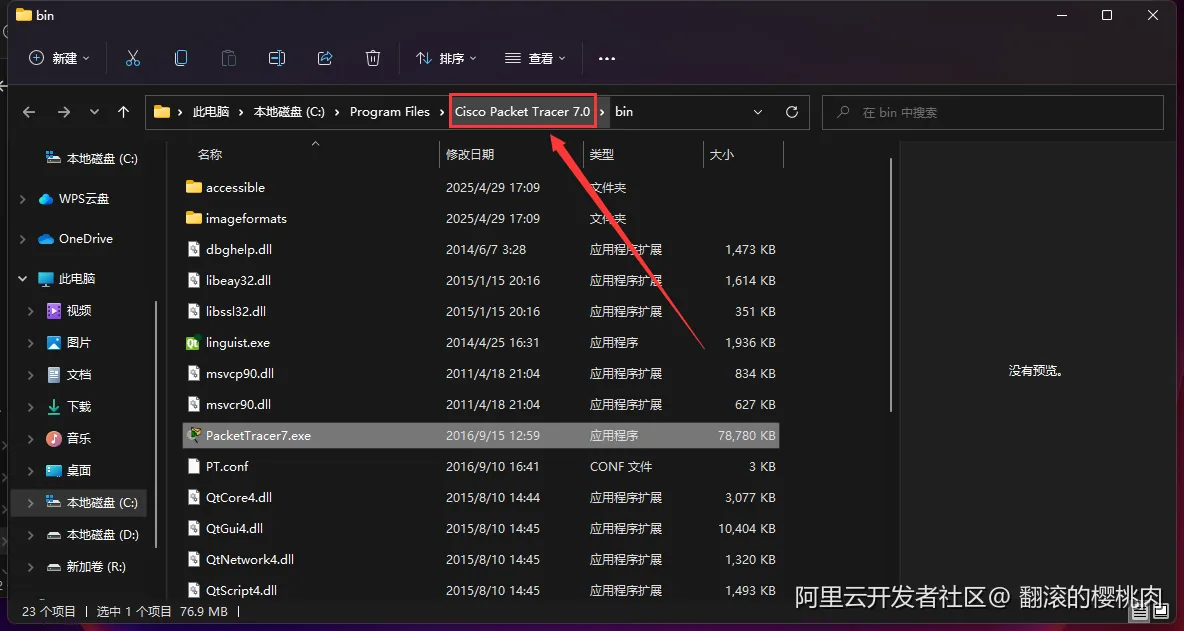Open 音乐 in navigation pane

coord(79,438)
